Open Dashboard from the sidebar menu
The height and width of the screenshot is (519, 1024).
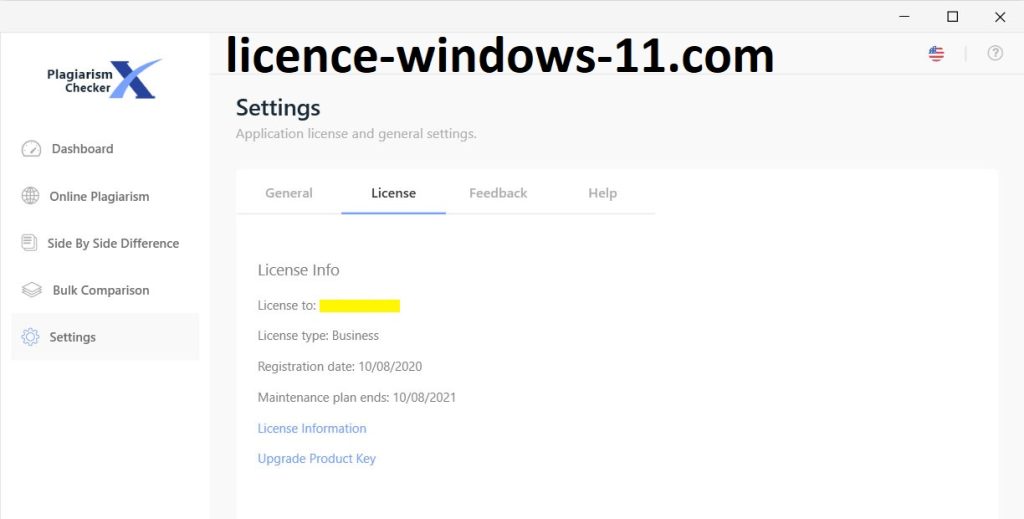pyautogui.click(x=82, y=149)
